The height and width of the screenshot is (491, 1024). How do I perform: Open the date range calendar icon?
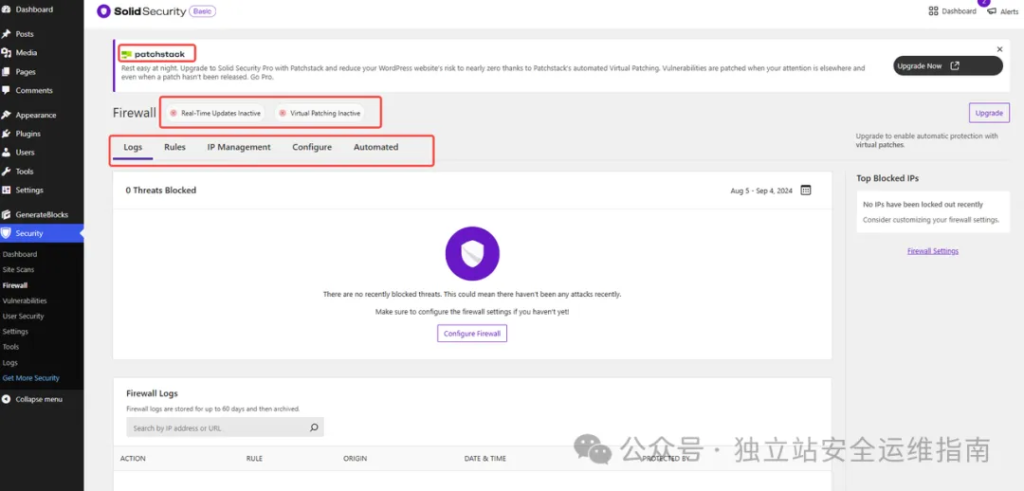(x=806, y=190)
